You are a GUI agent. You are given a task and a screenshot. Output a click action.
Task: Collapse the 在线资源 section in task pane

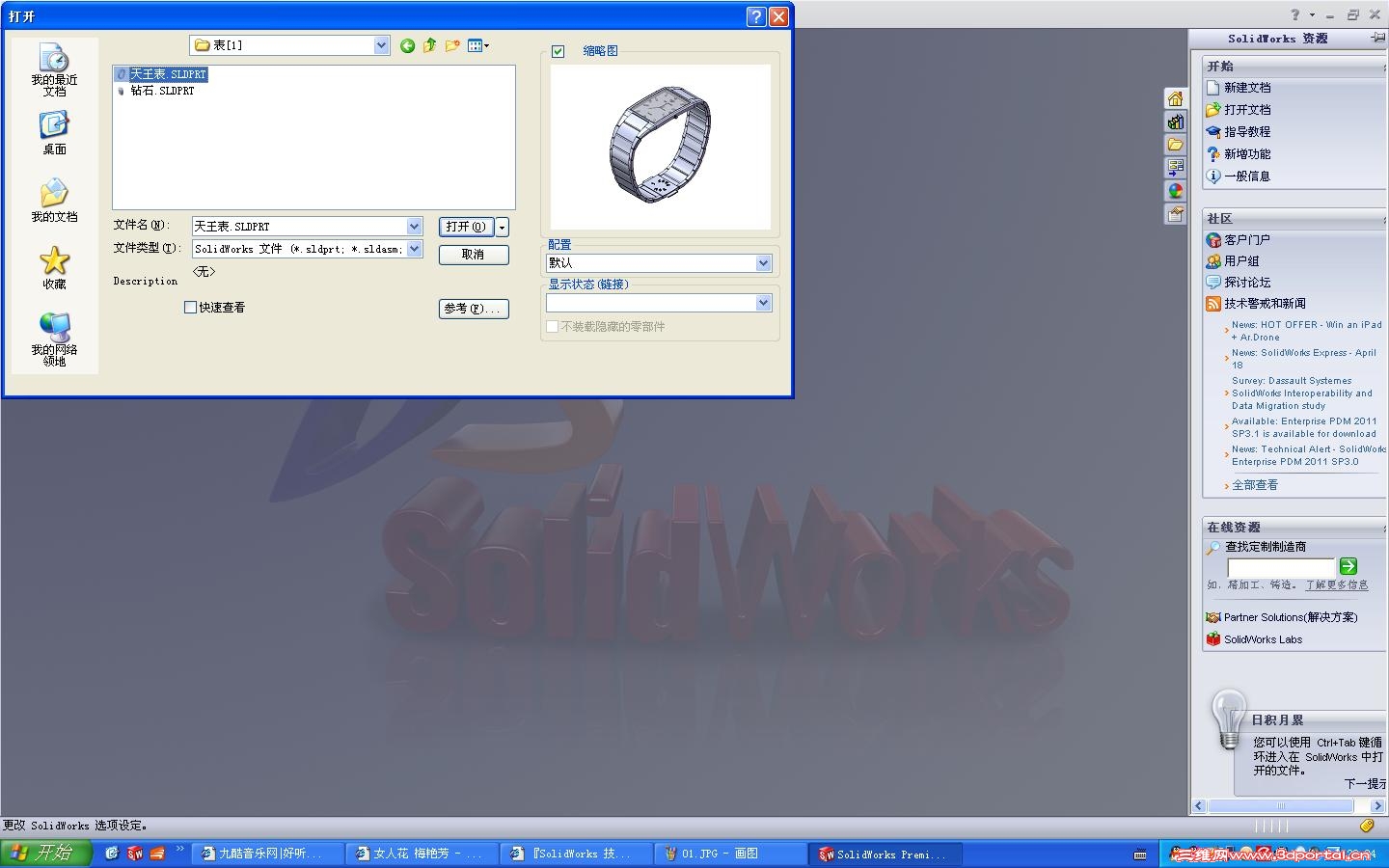click(1384, 528)
